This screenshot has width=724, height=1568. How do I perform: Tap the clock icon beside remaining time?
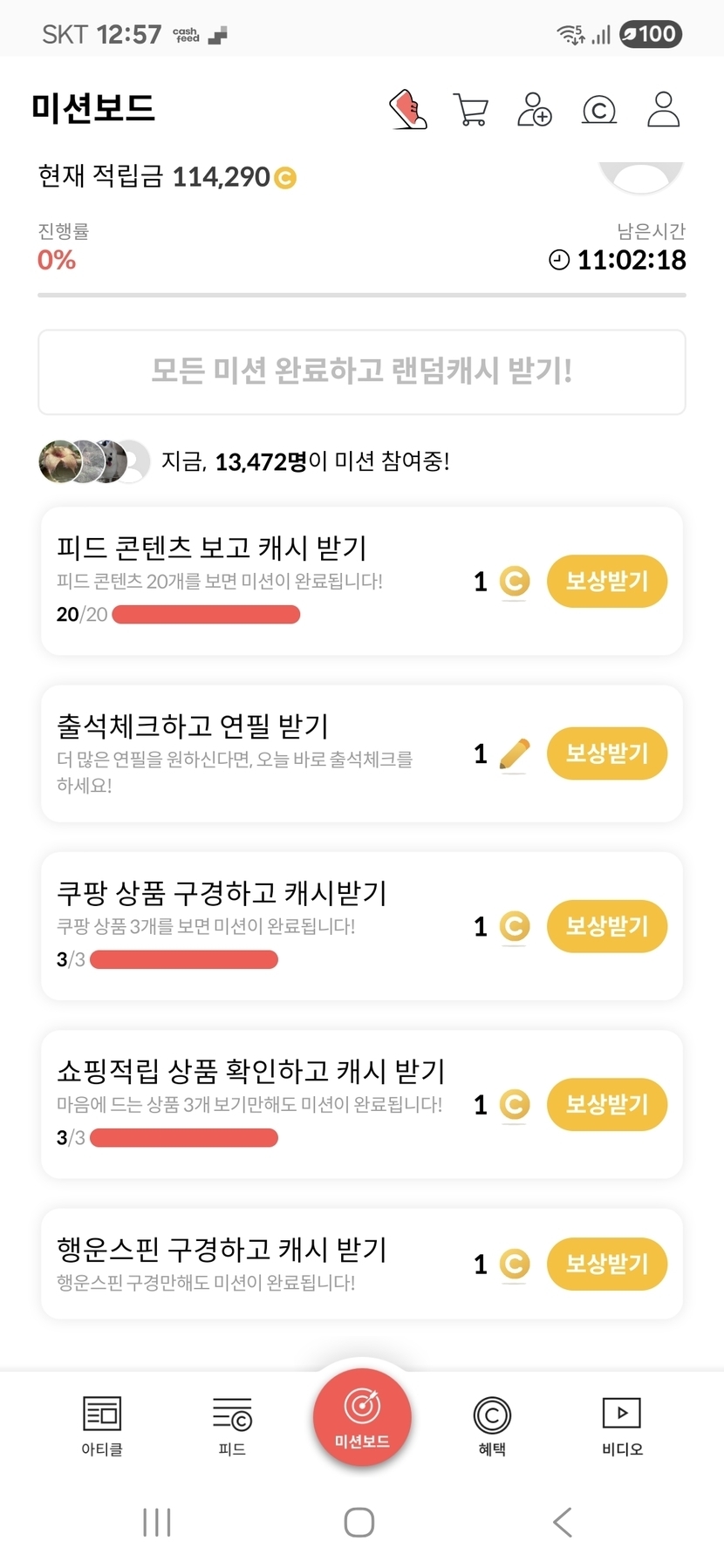(x=559, y=260)
